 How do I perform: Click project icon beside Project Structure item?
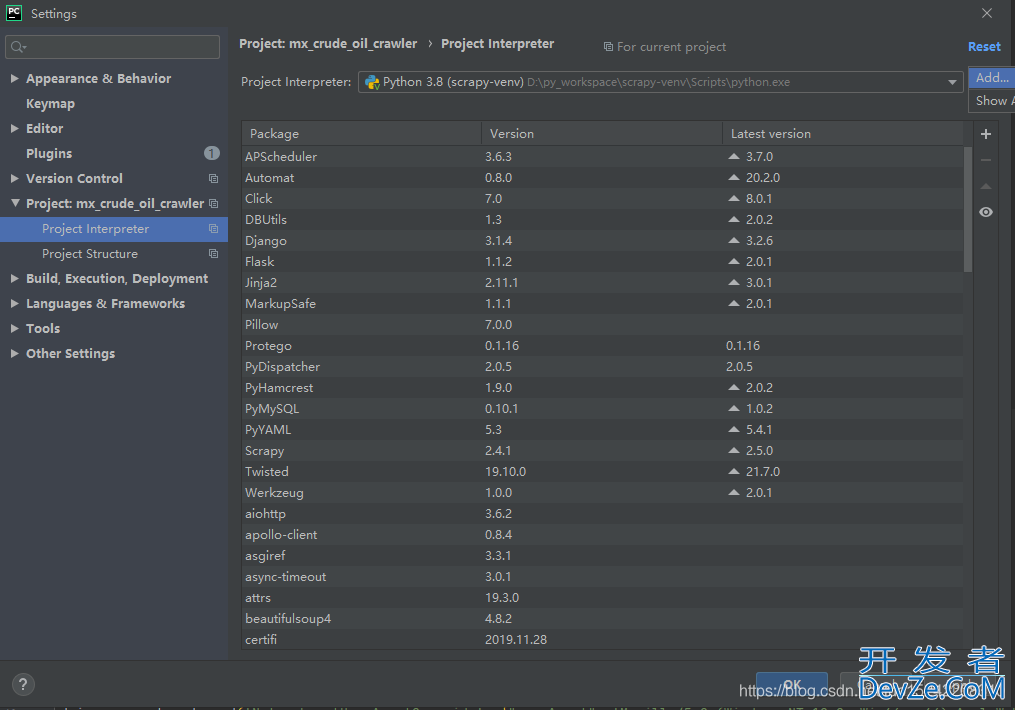[x=213, y=254]
